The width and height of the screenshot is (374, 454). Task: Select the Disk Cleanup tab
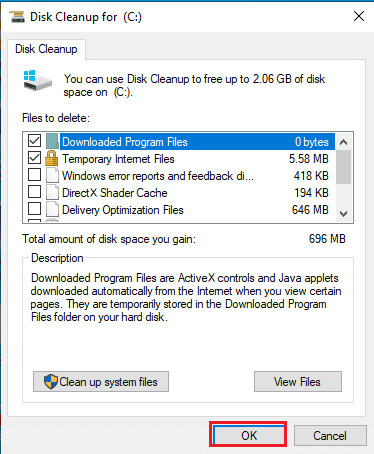coord(46,49)
